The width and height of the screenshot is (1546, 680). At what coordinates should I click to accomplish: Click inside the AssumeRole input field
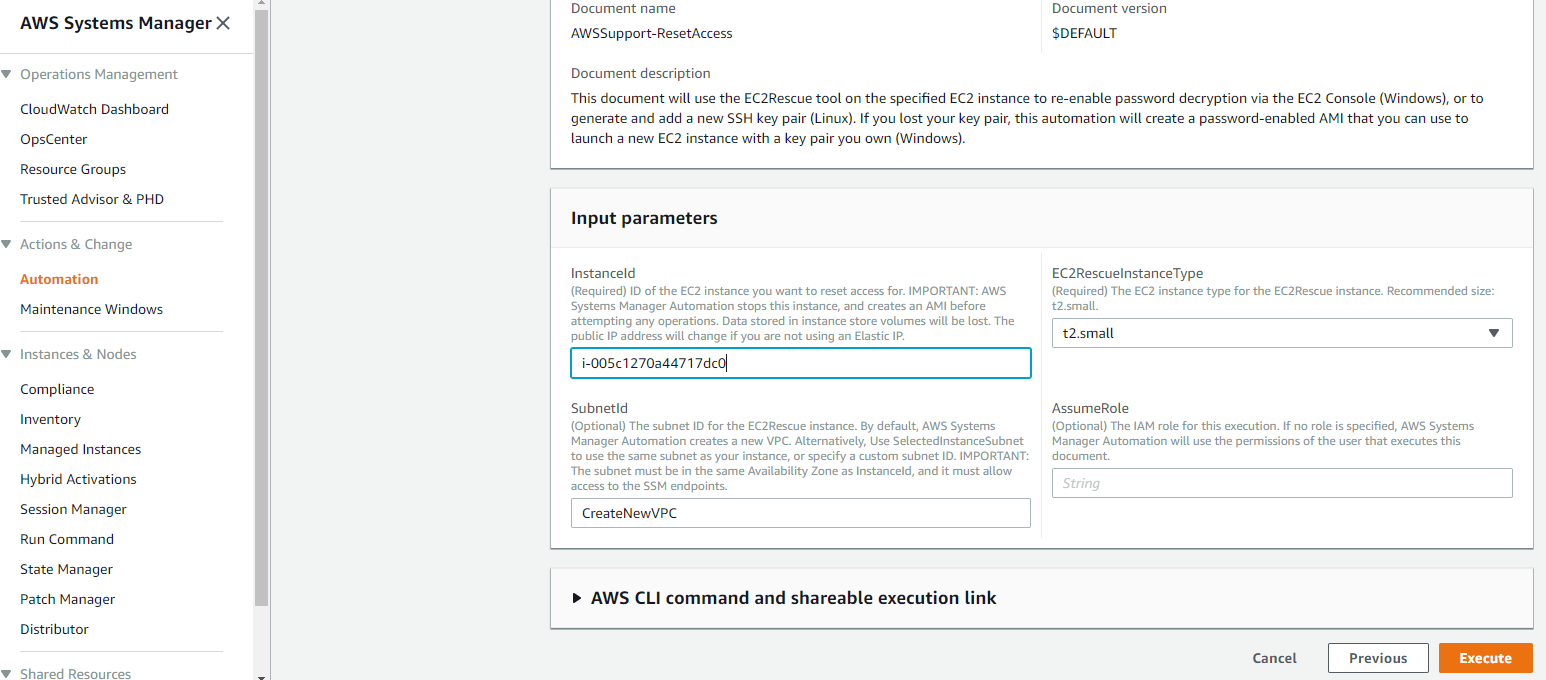click(1281, 482)
